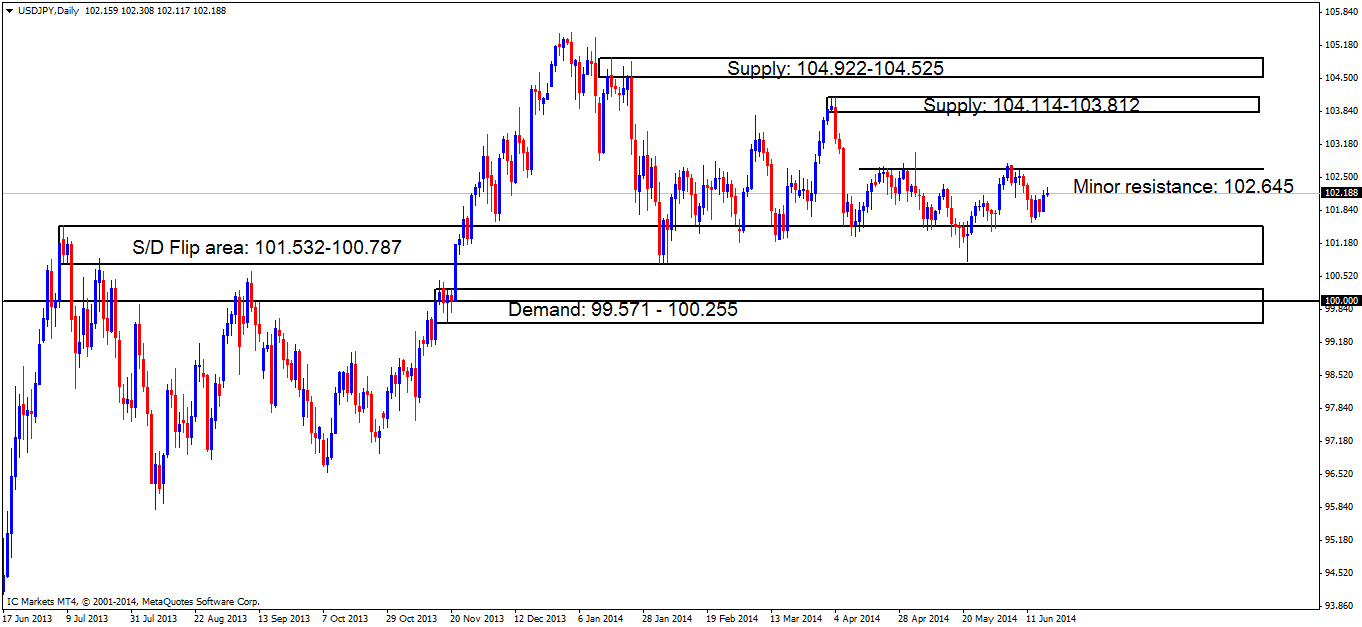Click the 100.000 horizontal line price tag
The width and height of the screenshot is (1362, 627).
point(1339,301)
